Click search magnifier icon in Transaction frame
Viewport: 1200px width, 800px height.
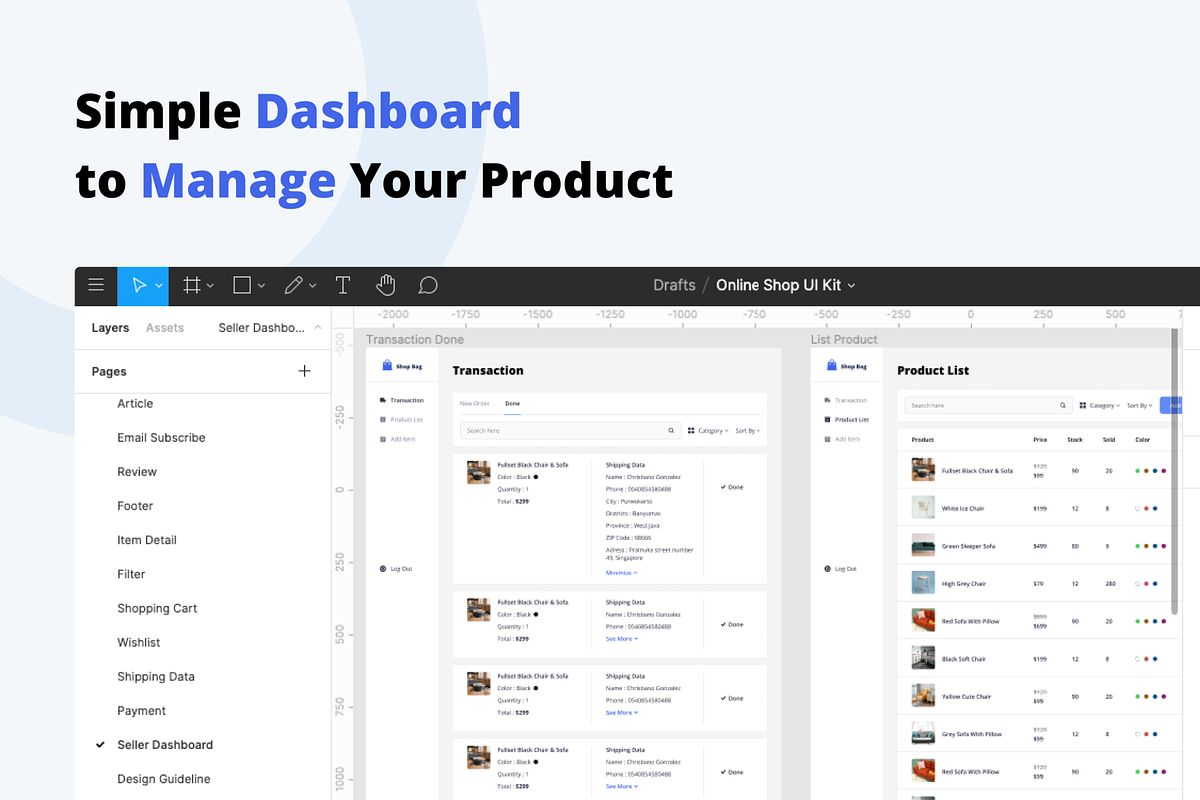[x=672, y=430]
